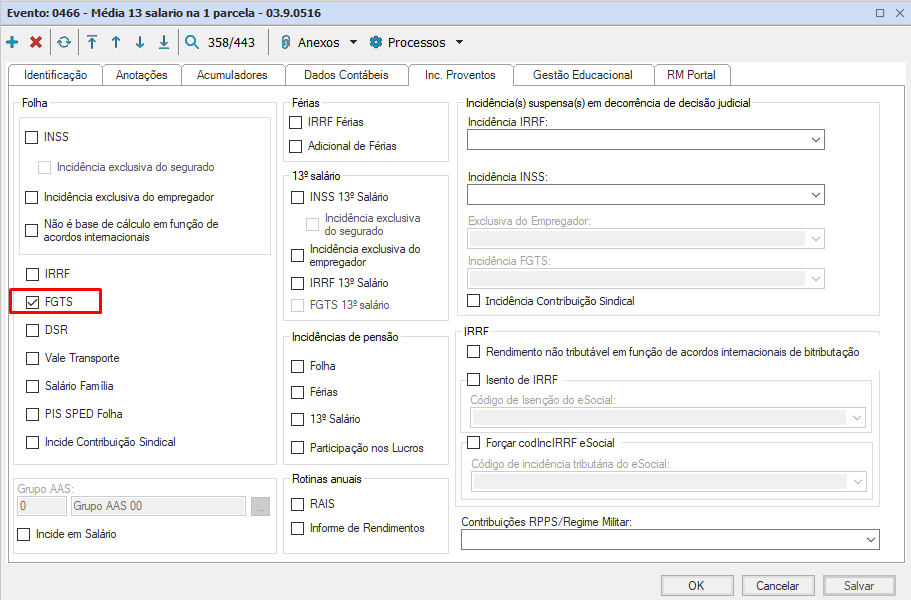This screenshot has height=600, width=911.
Task: Click the refresh record icon
Action: 64,42
